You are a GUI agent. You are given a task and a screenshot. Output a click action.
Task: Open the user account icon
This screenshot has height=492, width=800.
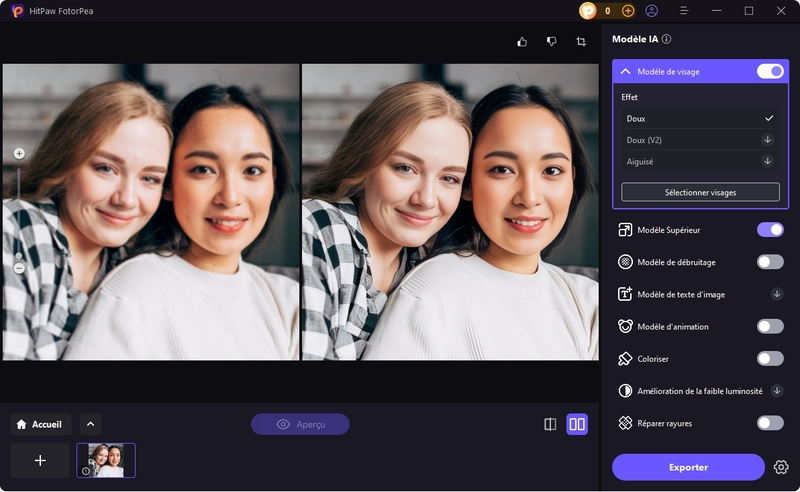[x=652, y=11]
